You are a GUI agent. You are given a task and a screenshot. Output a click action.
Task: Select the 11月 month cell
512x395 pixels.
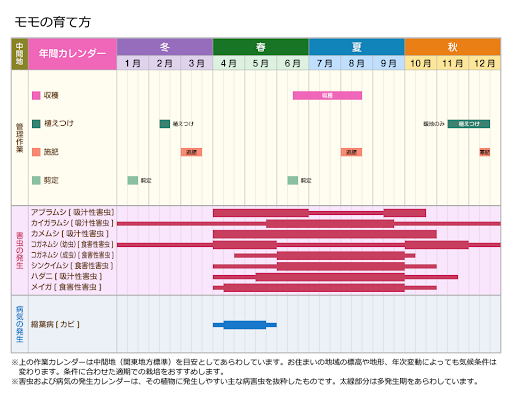[x=453, y=63]
